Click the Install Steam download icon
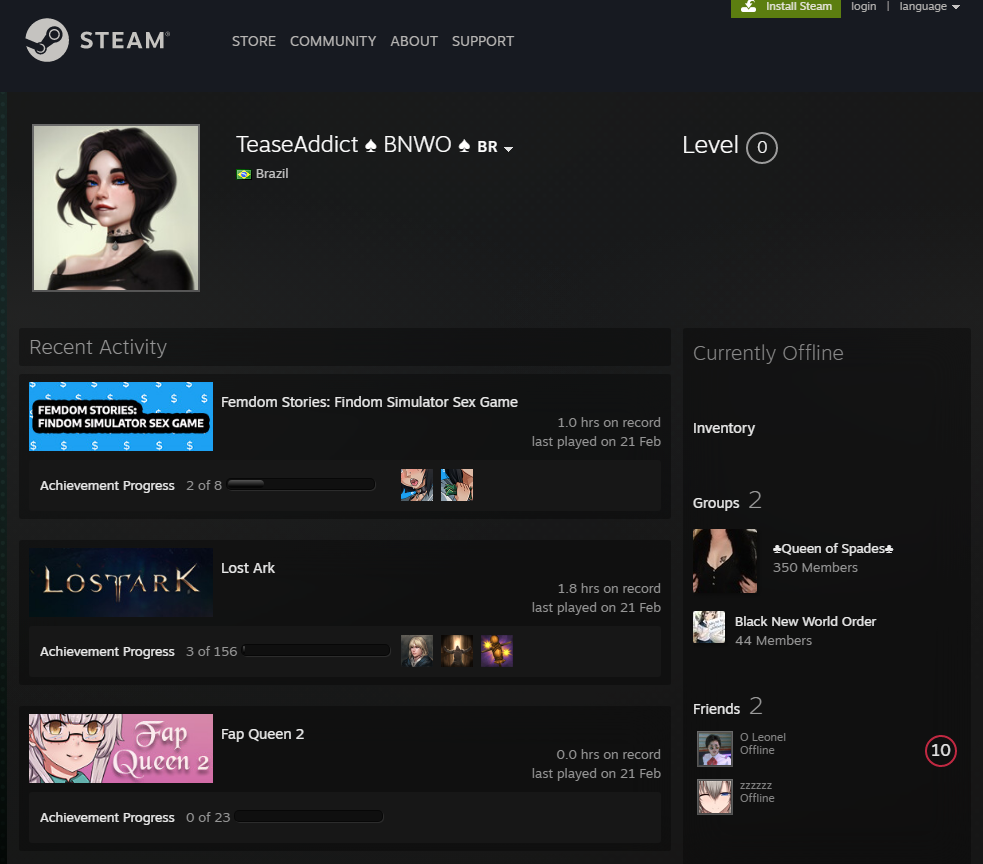 coord(749,6)
